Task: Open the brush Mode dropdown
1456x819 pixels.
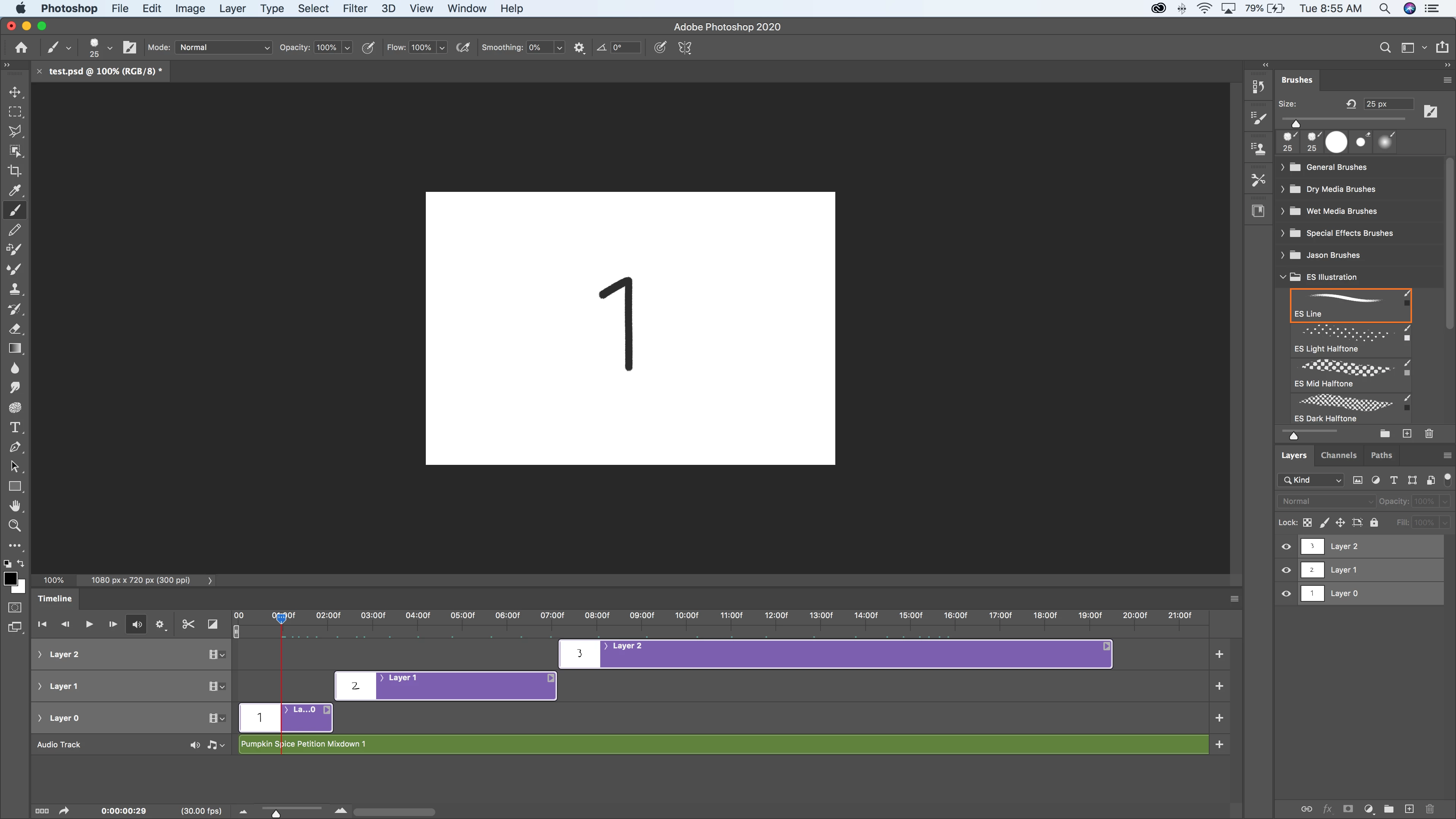Action: (224, 47)
